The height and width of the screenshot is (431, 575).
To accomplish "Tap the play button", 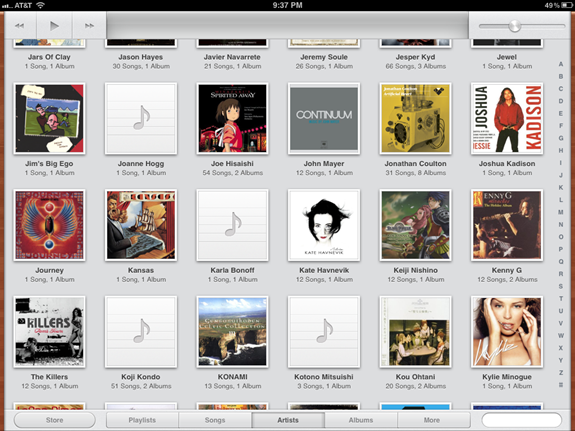I will (x=54, y=26).
